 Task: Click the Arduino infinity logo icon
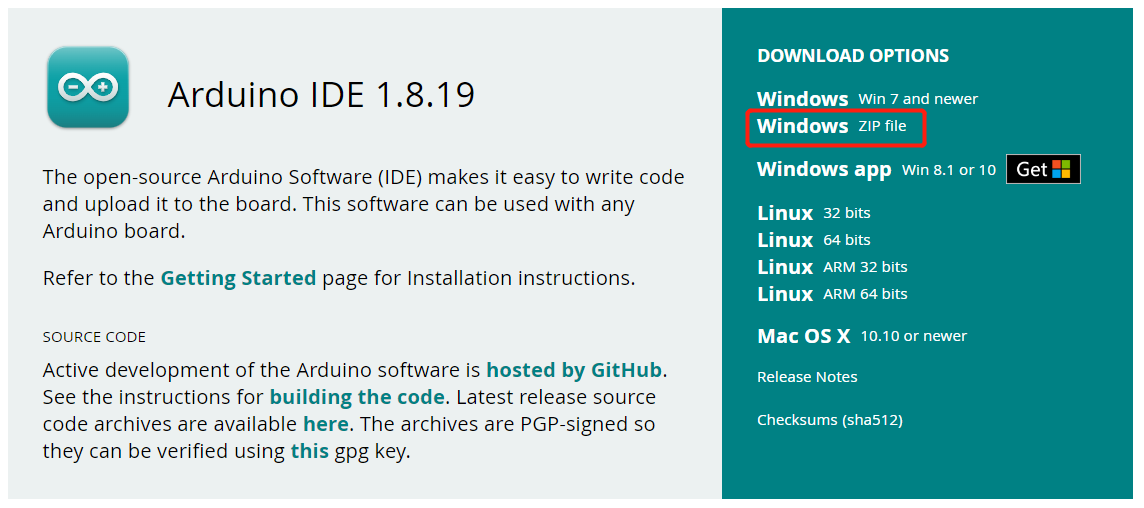(88, 87)
